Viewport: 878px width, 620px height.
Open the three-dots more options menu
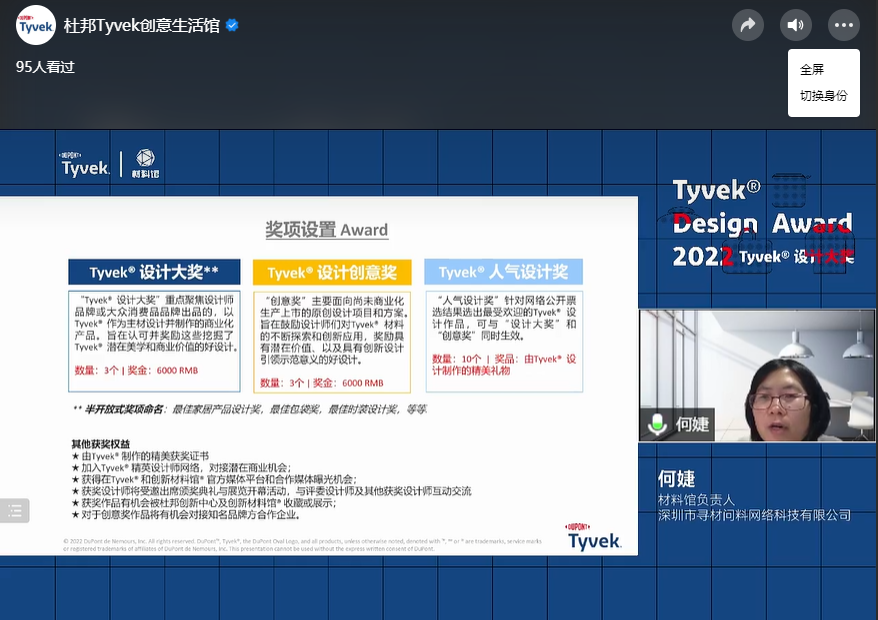click(844, 25)
